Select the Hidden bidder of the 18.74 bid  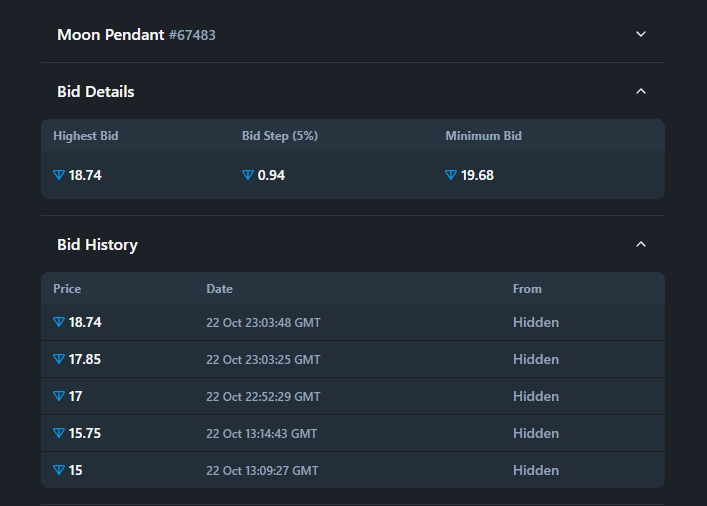pyautogui.click(x=536, y=322)
